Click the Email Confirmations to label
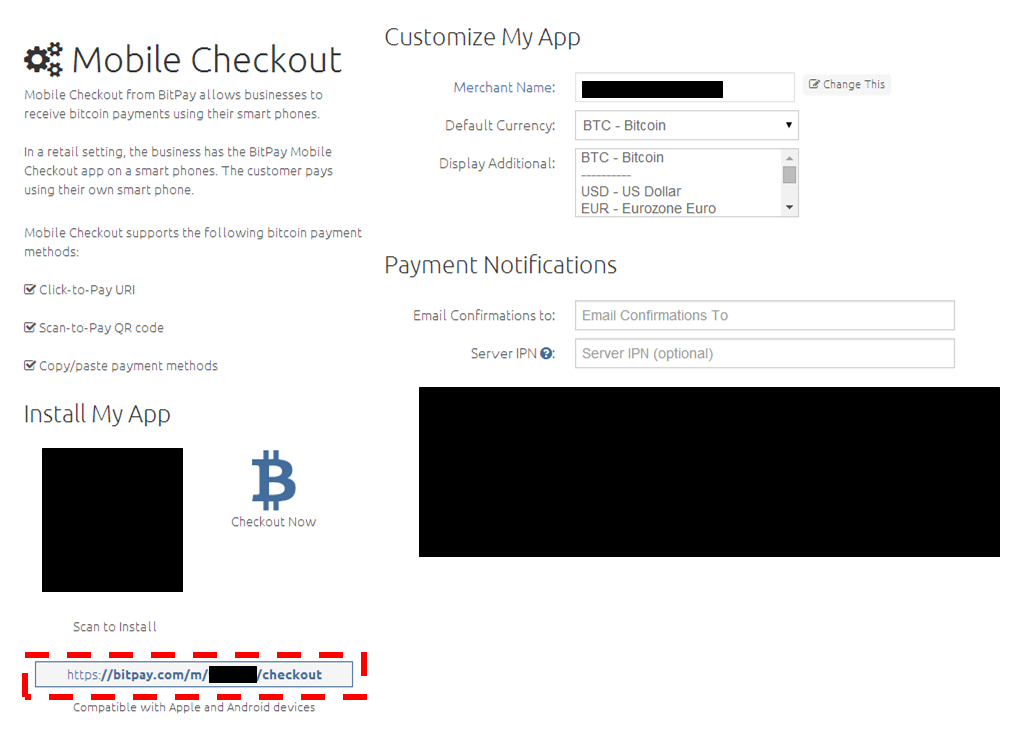1009x731 pixels. pyautogui.click(x=484, y=315)
